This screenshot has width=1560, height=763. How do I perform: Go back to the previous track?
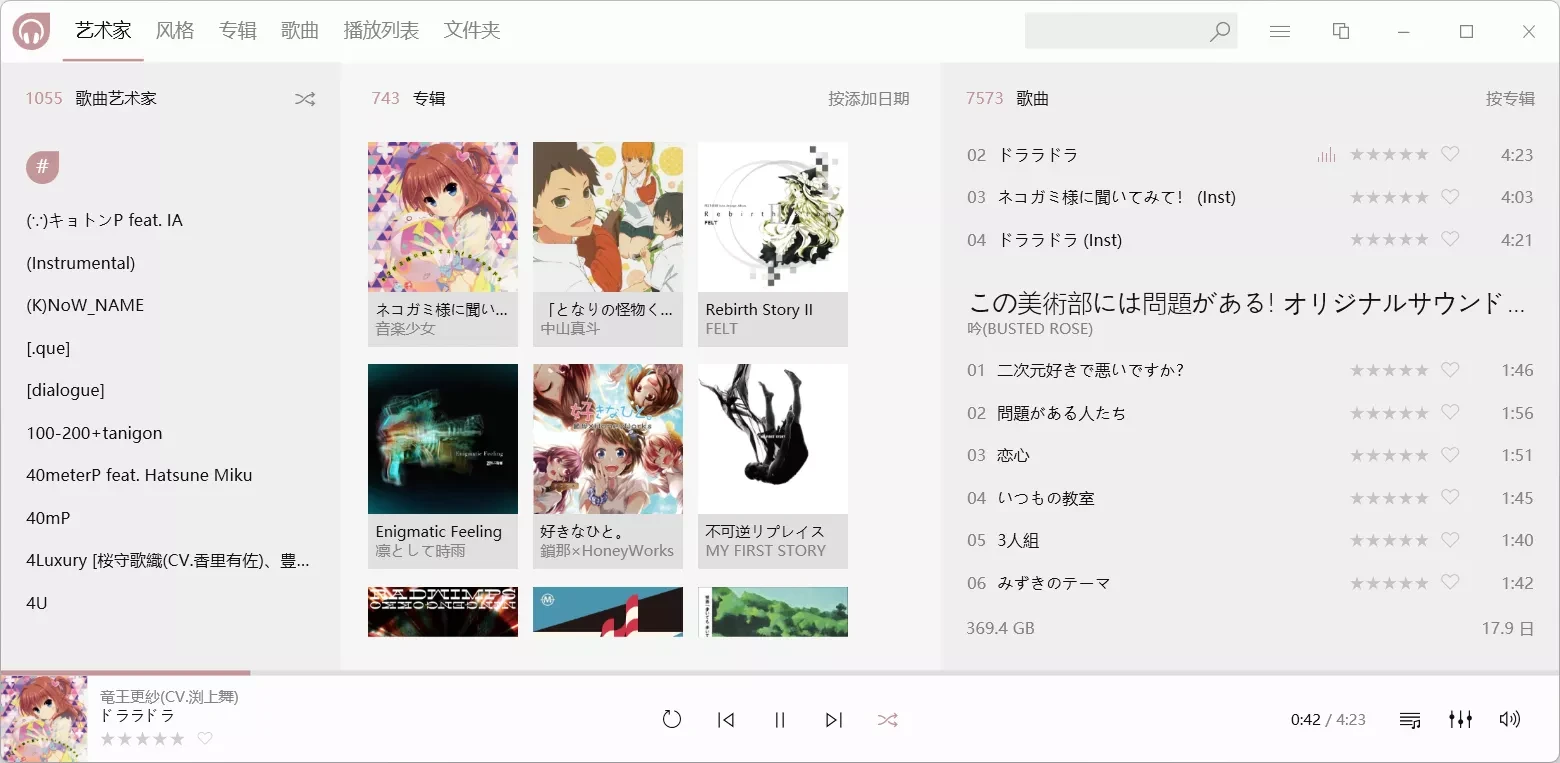[727, 720]
